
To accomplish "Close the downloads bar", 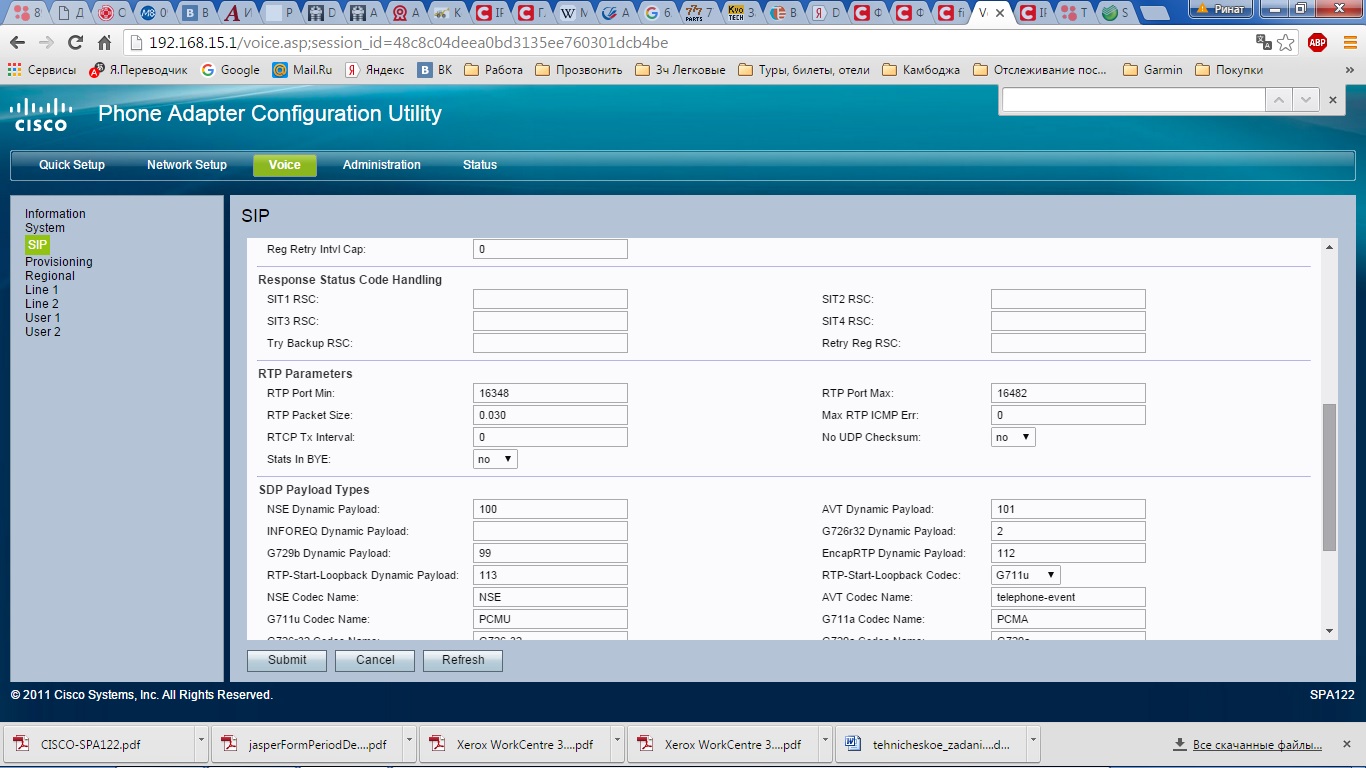I will [1347, 745].
